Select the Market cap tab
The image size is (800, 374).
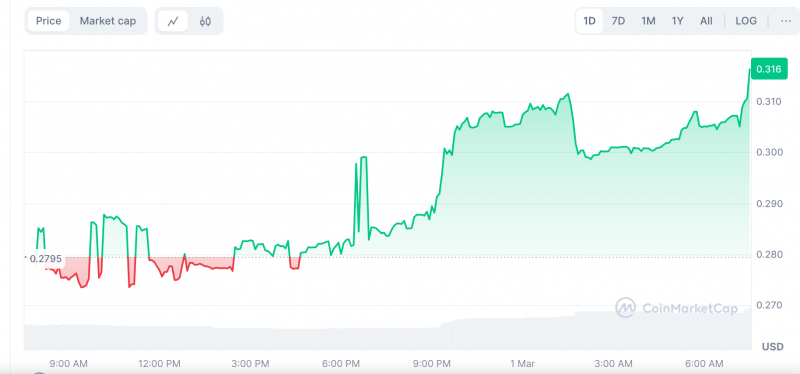click(x=108, y=21)
